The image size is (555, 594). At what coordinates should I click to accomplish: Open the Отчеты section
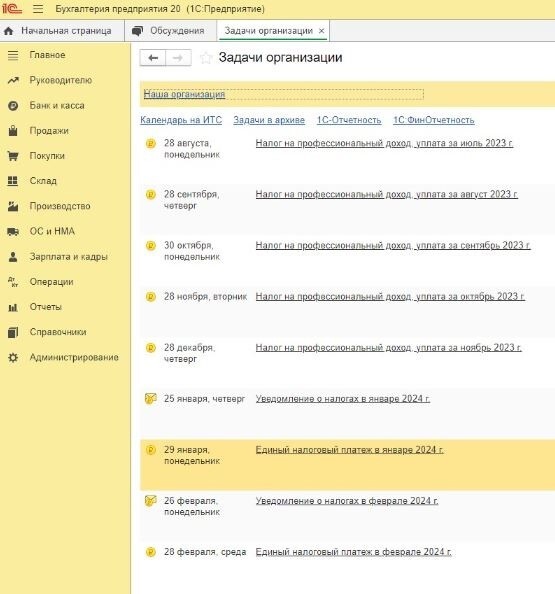[45, 307]
